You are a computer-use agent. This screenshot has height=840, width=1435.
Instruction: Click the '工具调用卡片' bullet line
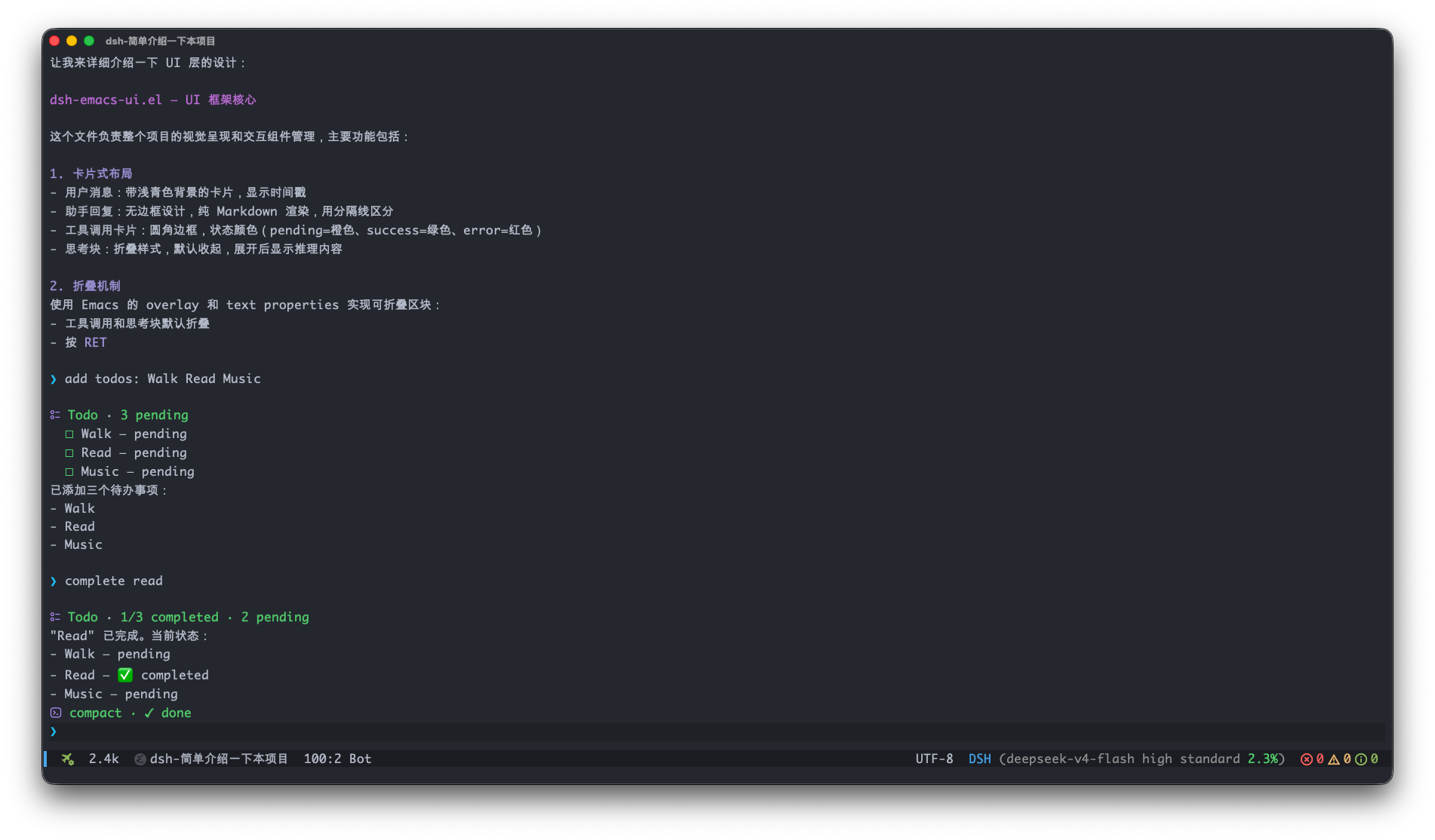point(296,230)
